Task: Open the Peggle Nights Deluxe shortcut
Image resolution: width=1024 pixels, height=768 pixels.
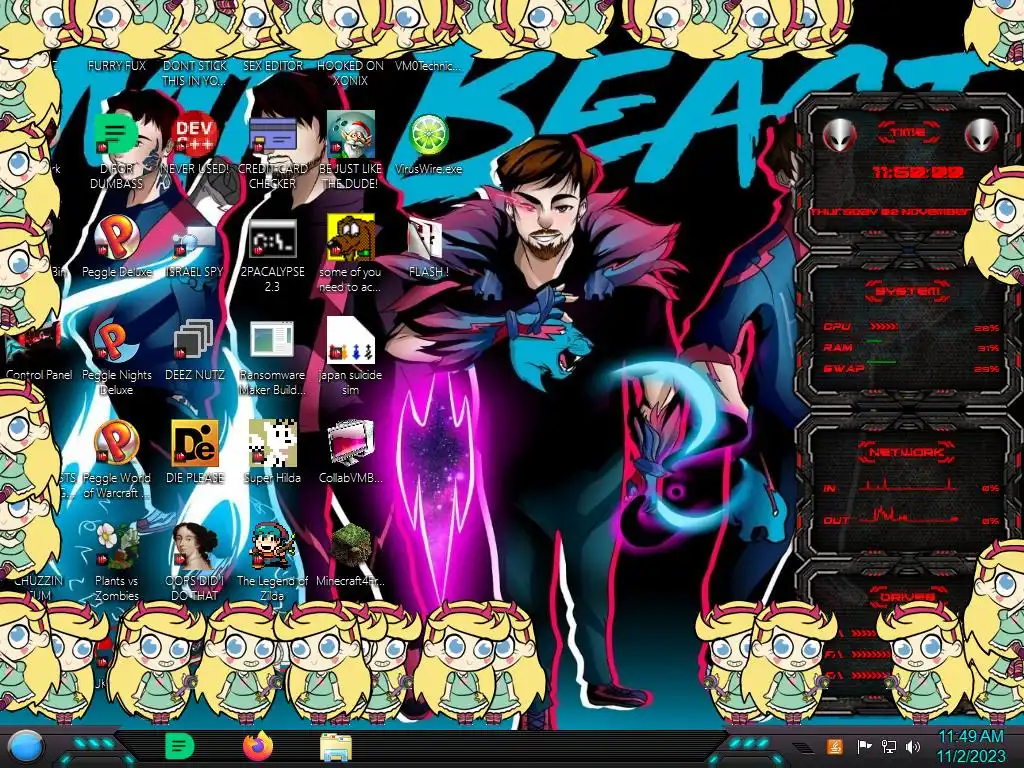Action: coord(116,341)
